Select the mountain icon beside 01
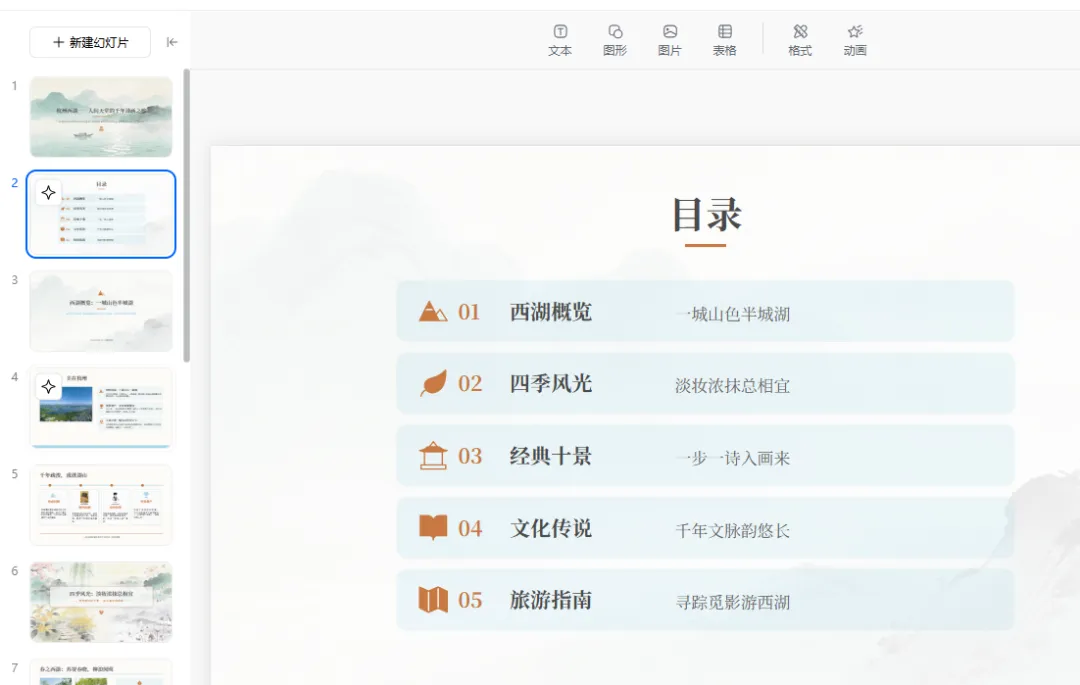1080x685 pixels. point(433,311)
